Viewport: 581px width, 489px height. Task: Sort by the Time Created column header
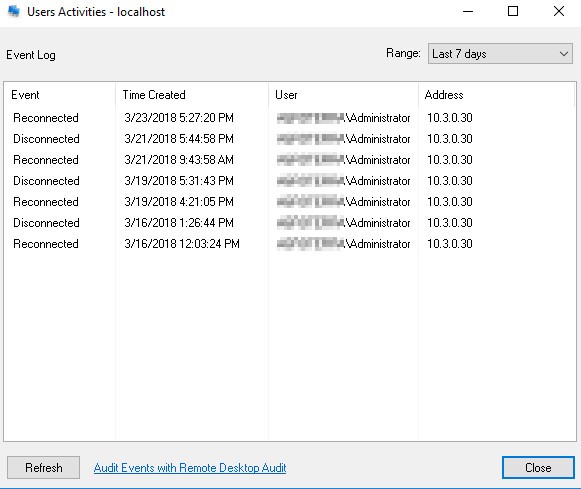click(x=192, y=95)
